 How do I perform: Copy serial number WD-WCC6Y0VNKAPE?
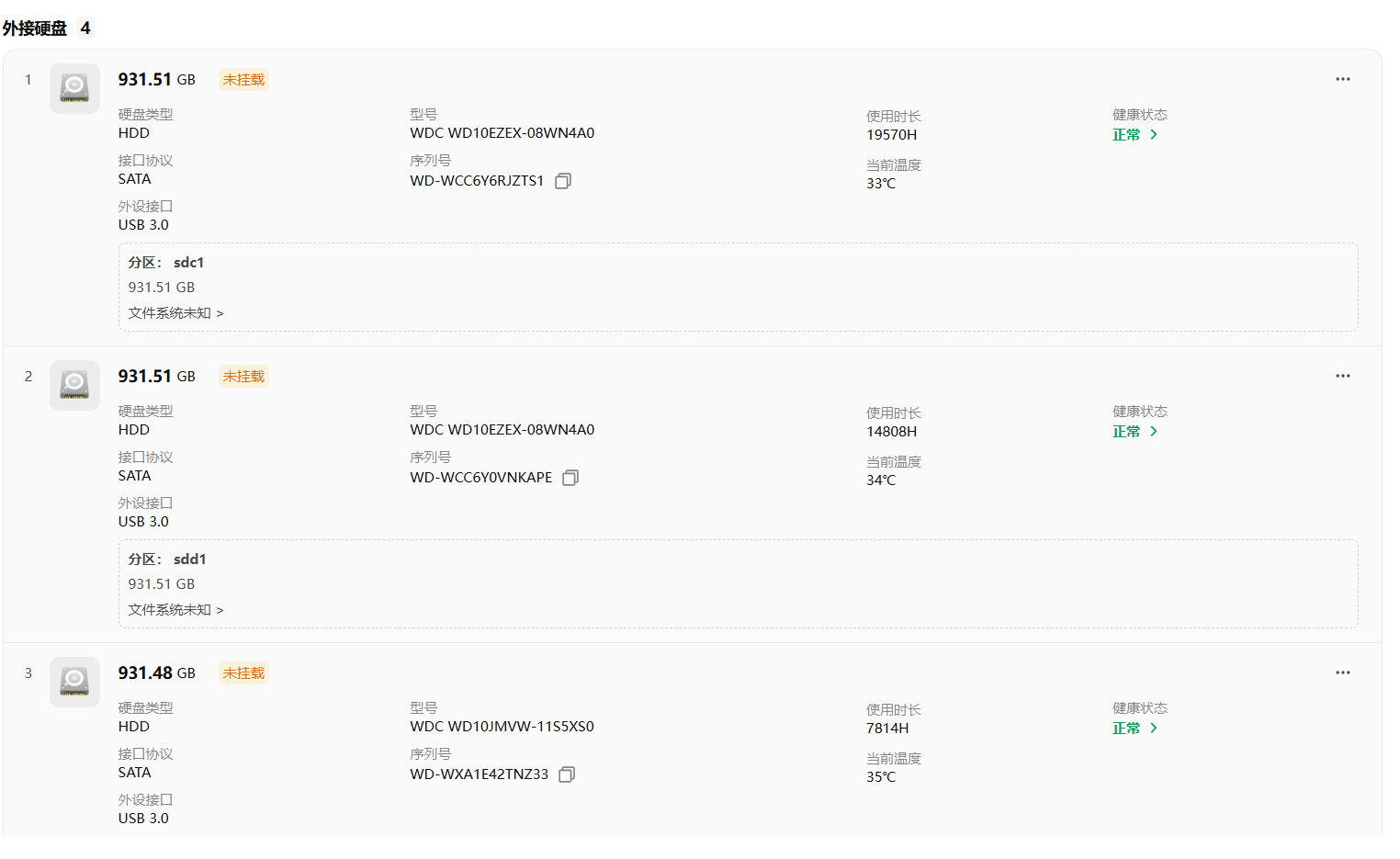click(570, 478)
